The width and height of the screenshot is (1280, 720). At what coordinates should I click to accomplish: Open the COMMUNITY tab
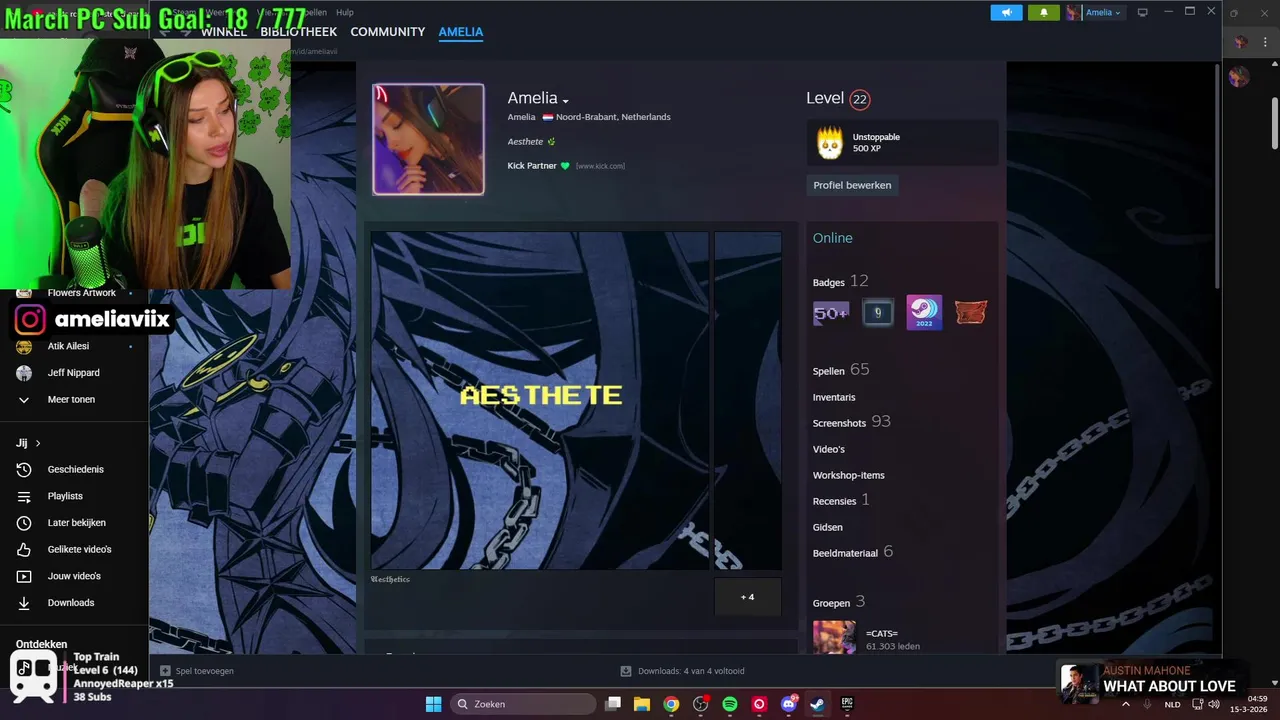pyautogui.click(x=387, y=32)
